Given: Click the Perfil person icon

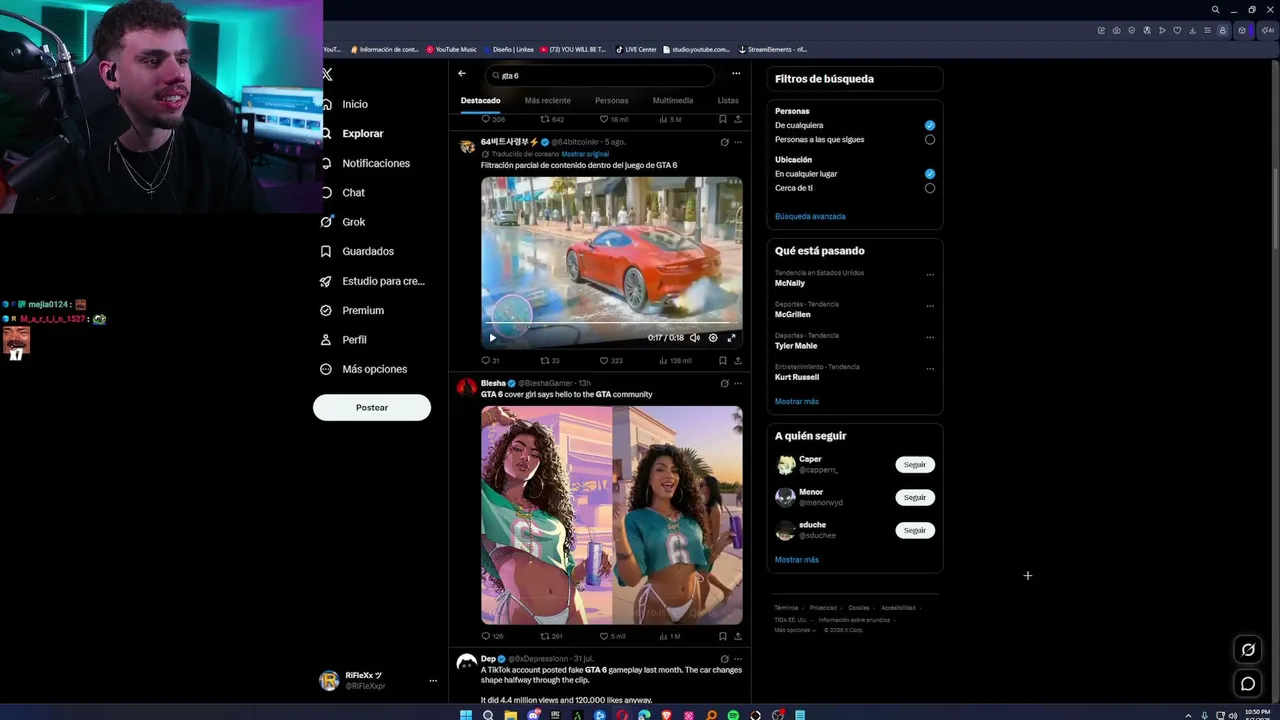Looking at the screenshot, I should [x=326, y=339].
